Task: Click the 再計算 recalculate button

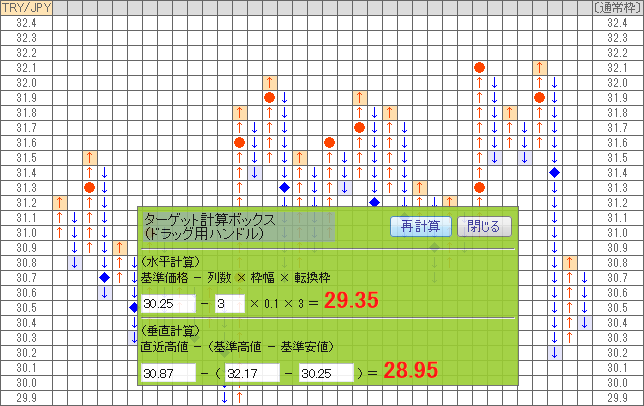Action: coord(421,227)
